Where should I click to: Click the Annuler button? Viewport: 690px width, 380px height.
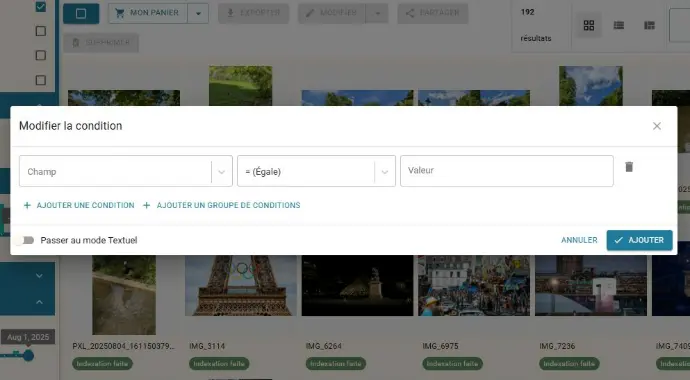click(579, 240)
